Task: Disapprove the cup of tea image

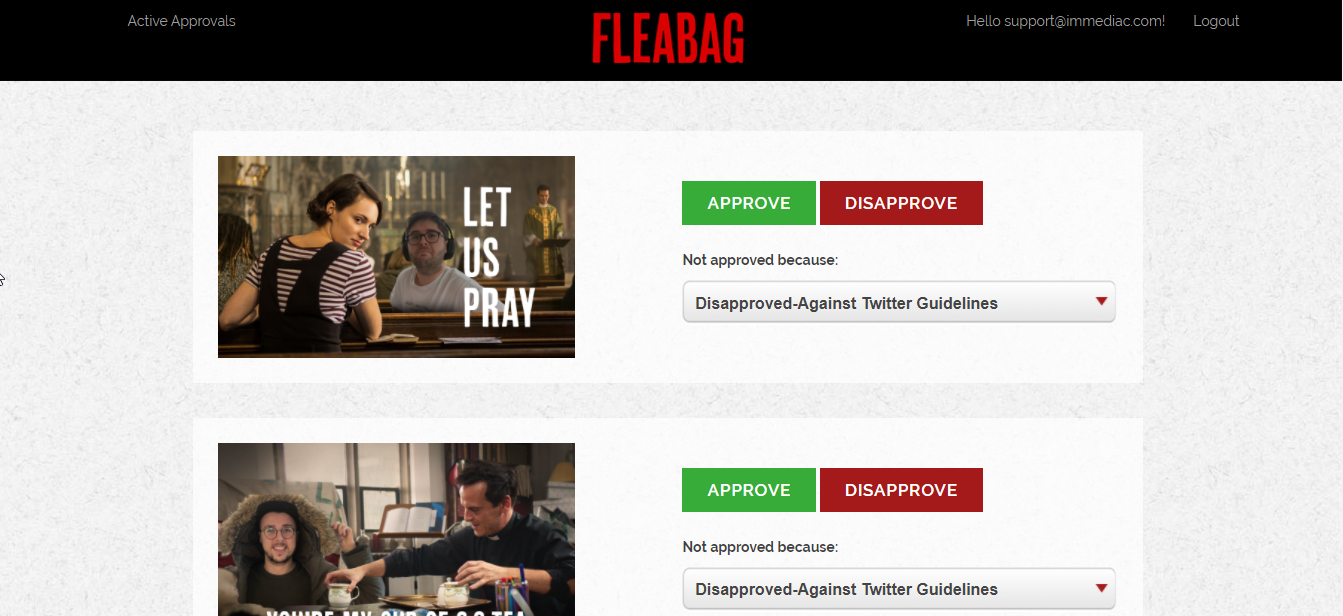Action: point(901,490)
